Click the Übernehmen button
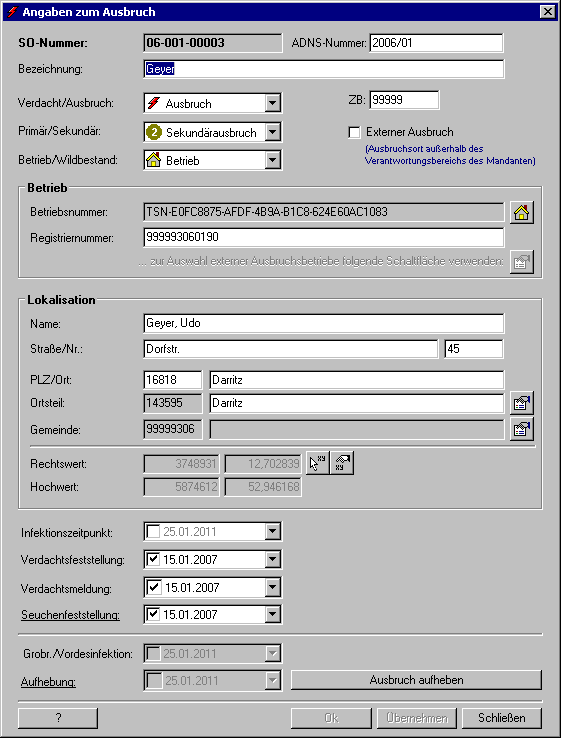Screen dimensions: 561x738 pos(417,718)
